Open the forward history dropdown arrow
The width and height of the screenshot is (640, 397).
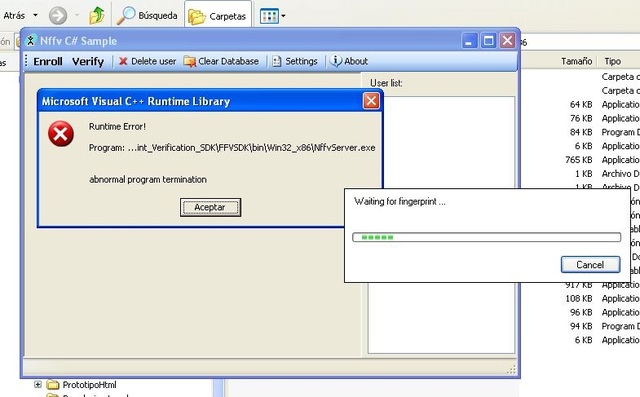(x=77, y=16)
